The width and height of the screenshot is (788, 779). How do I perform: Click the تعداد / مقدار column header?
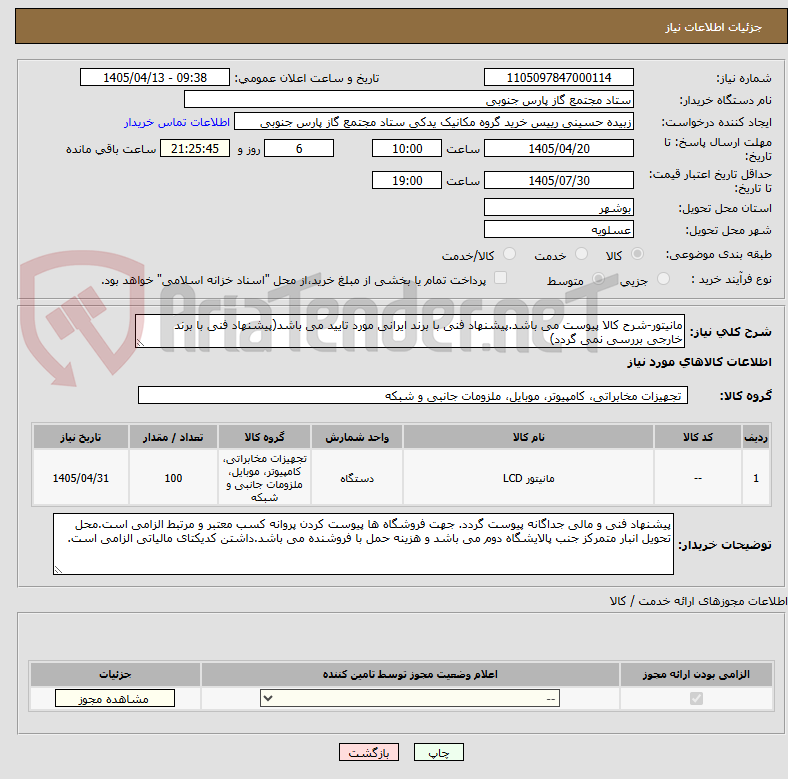[x=173, y=437]
